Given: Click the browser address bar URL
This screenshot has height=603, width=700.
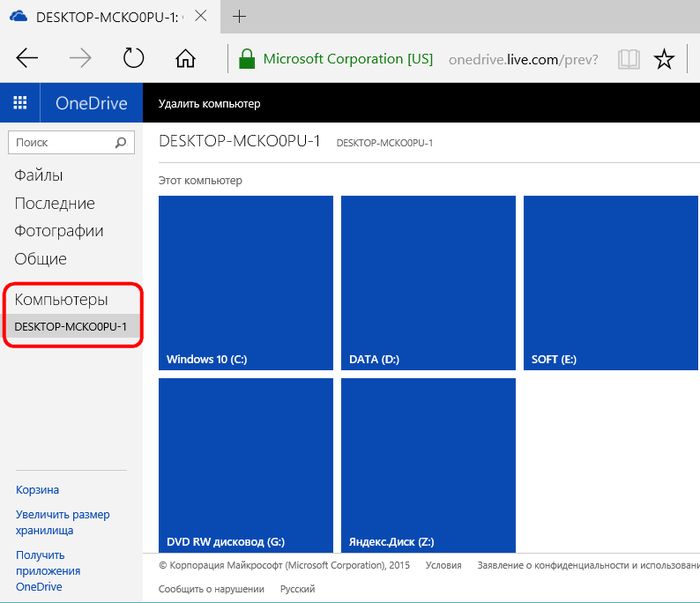Looking at the screenshot, I should (x=524, y=59).
